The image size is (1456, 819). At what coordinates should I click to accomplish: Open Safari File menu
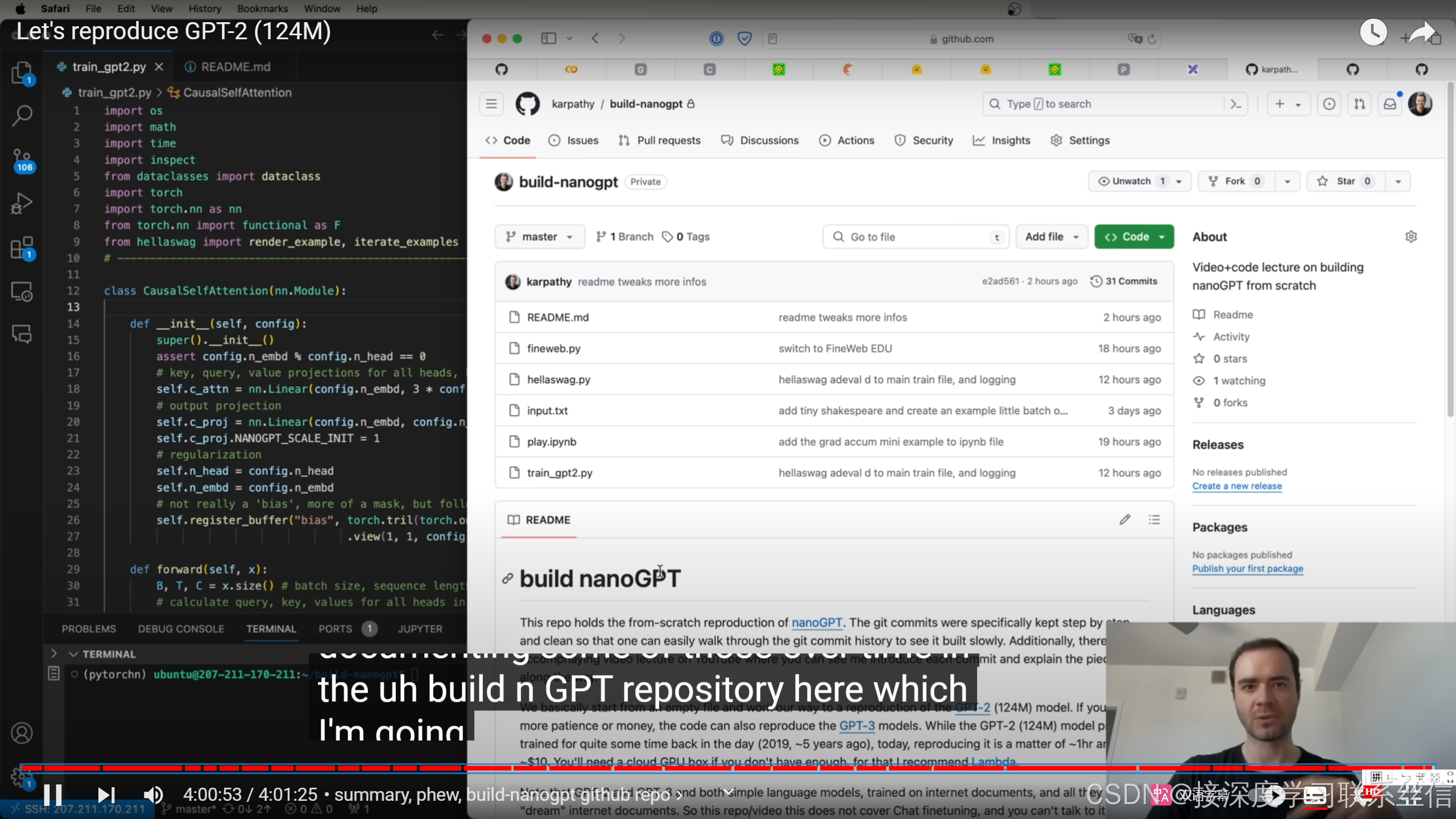pyautogui.click(x=93, y=9)
